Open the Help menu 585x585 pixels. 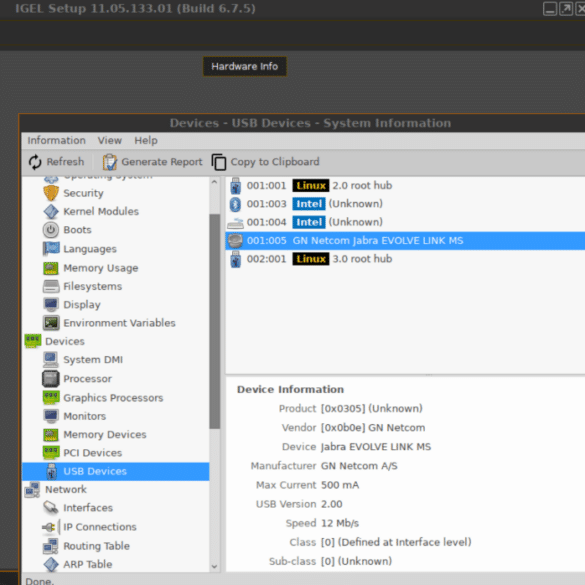point(146,141)
